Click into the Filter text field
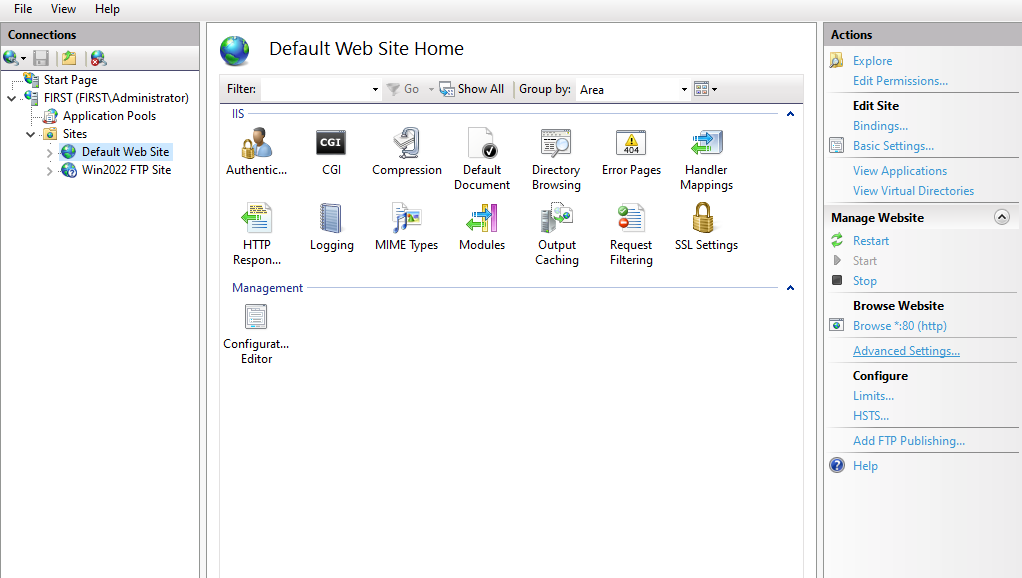 pyautogui.click(x=315, y=89)
